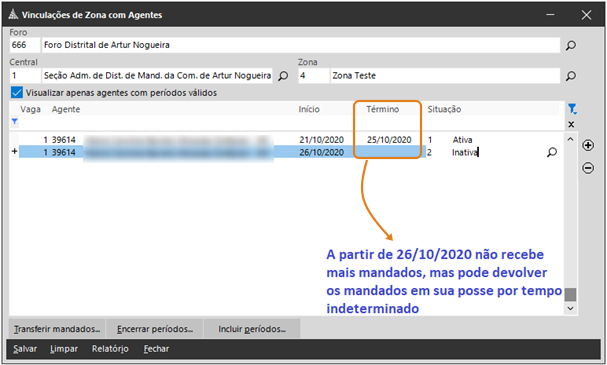Click agent 39614 in the Inativa row
The height and width of the screenshot is (365, 607).
(x=64, y=152)
